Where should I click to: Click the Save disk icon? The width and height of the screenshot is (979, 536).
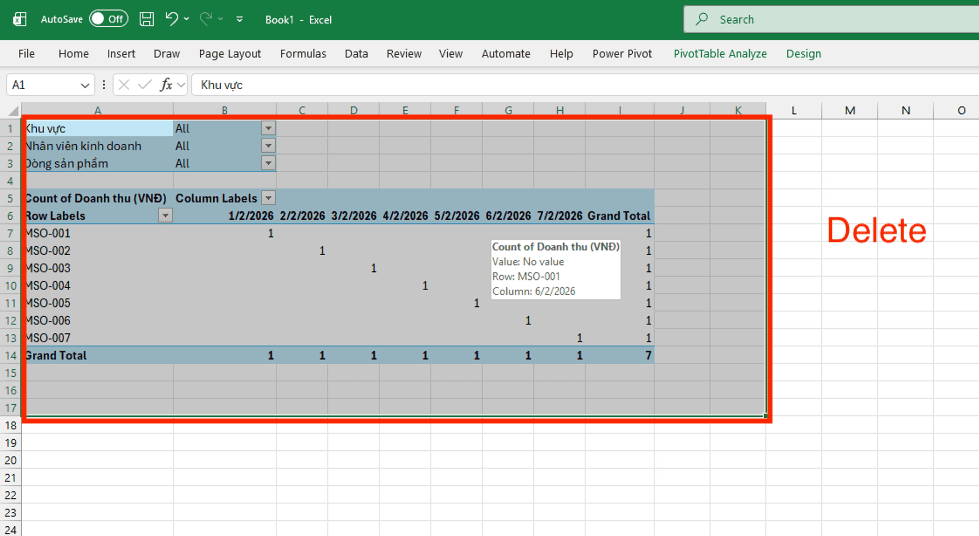click(x=147, y=19)
